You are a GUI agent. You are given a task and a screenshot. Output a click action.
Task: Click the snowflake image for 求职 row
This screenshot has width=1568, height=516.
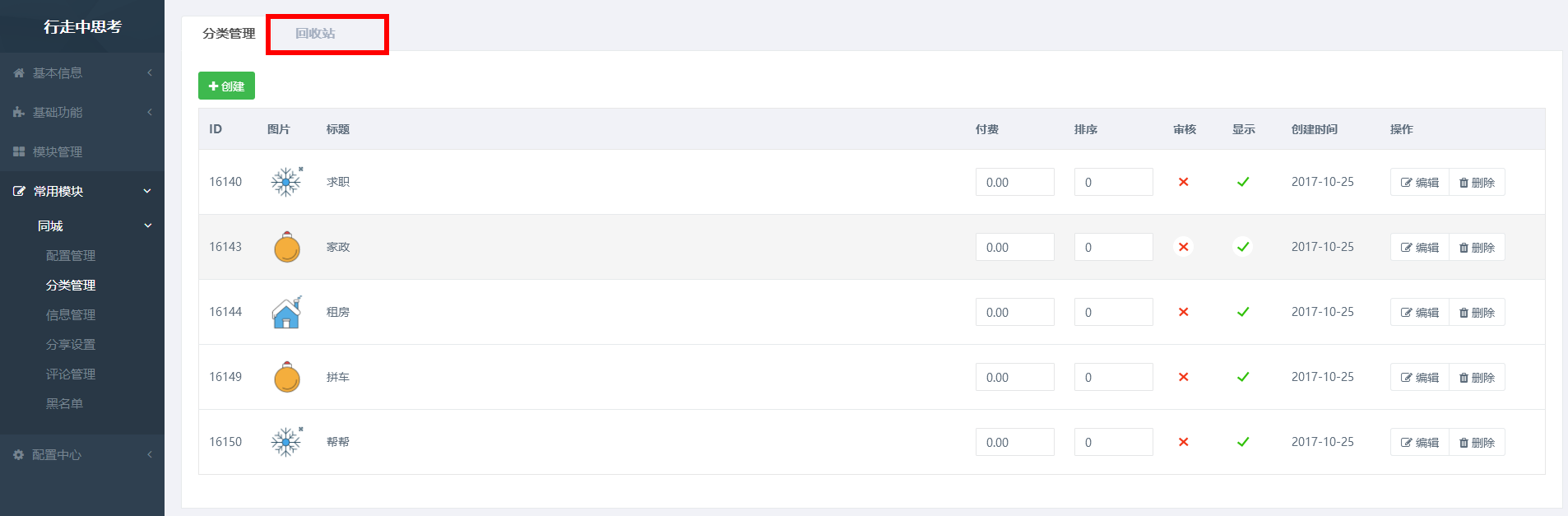pos(287,182)
